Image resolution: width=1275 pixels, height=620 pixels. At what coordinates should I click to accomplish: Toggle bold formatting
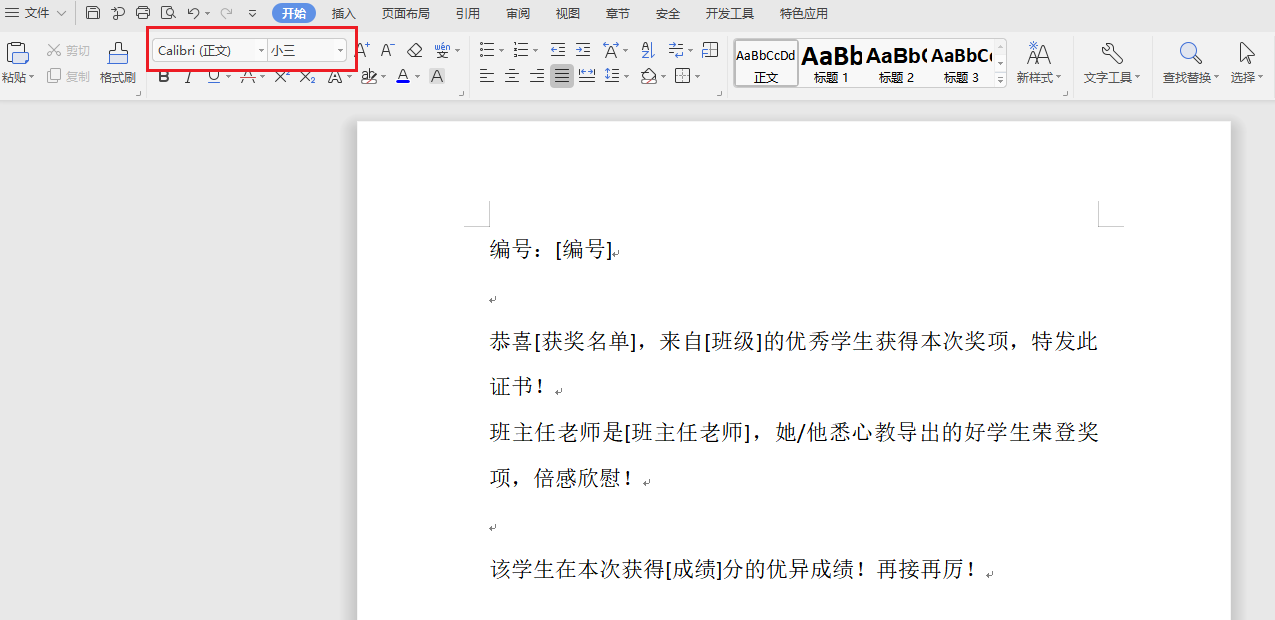coord(163,76)
